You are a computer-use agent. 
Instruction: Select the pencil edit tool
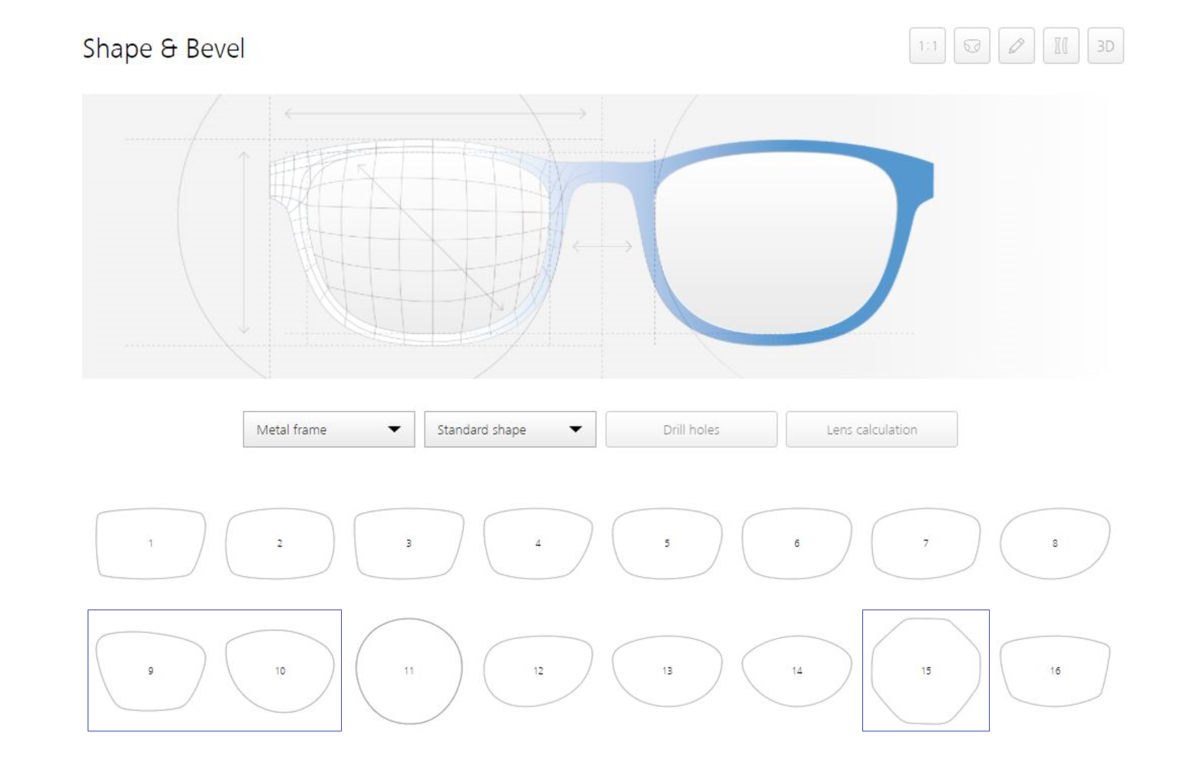(x=1016, y=45)
